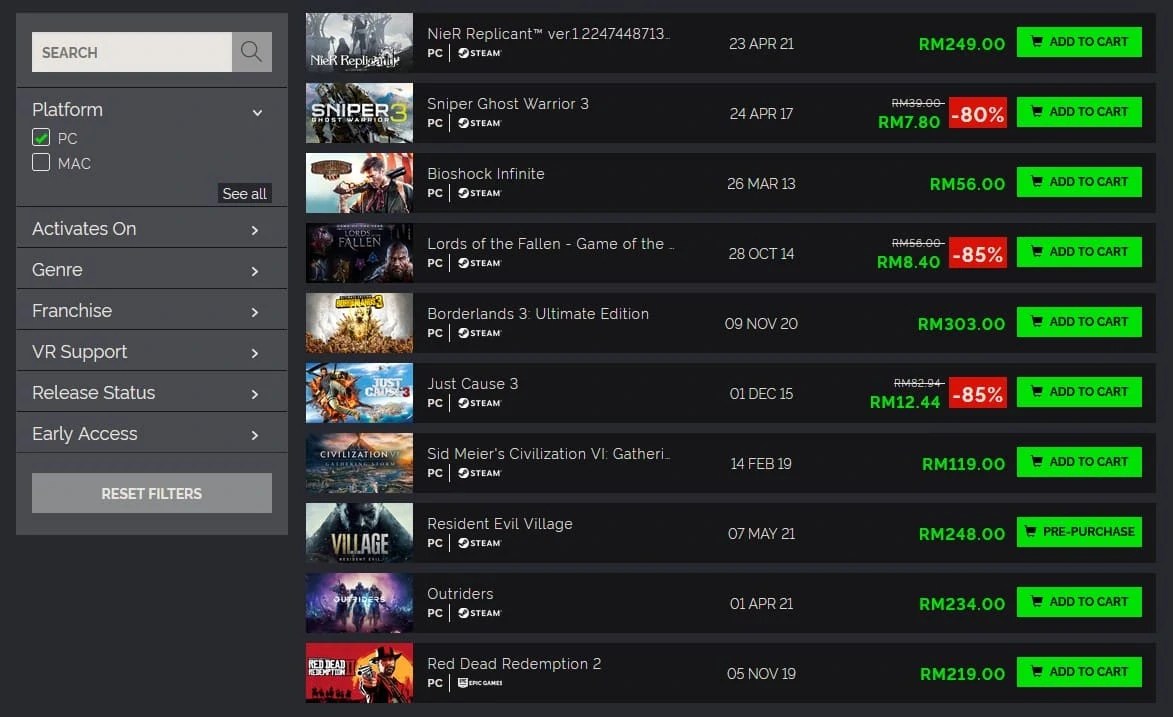Image resolution: width=1173 pixels, height=717 pixels.
Task: Expand the Franchise filter section
Action: pos(152,310)
